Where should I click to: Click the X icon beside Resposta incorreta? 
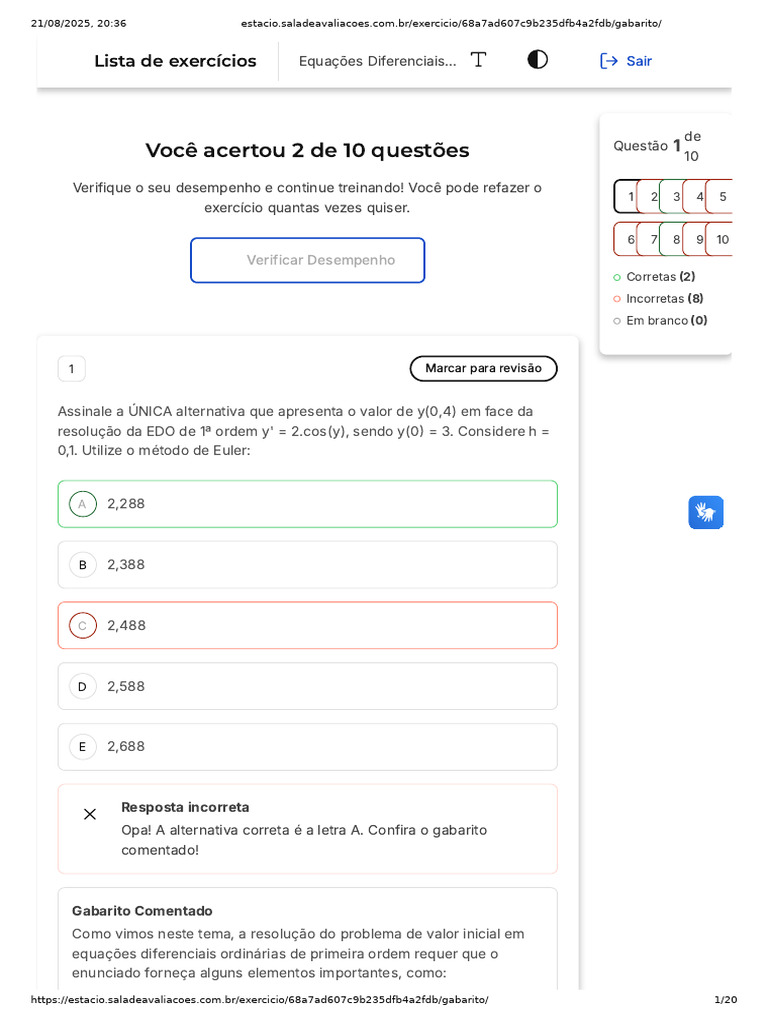click(x=90, y=814)
